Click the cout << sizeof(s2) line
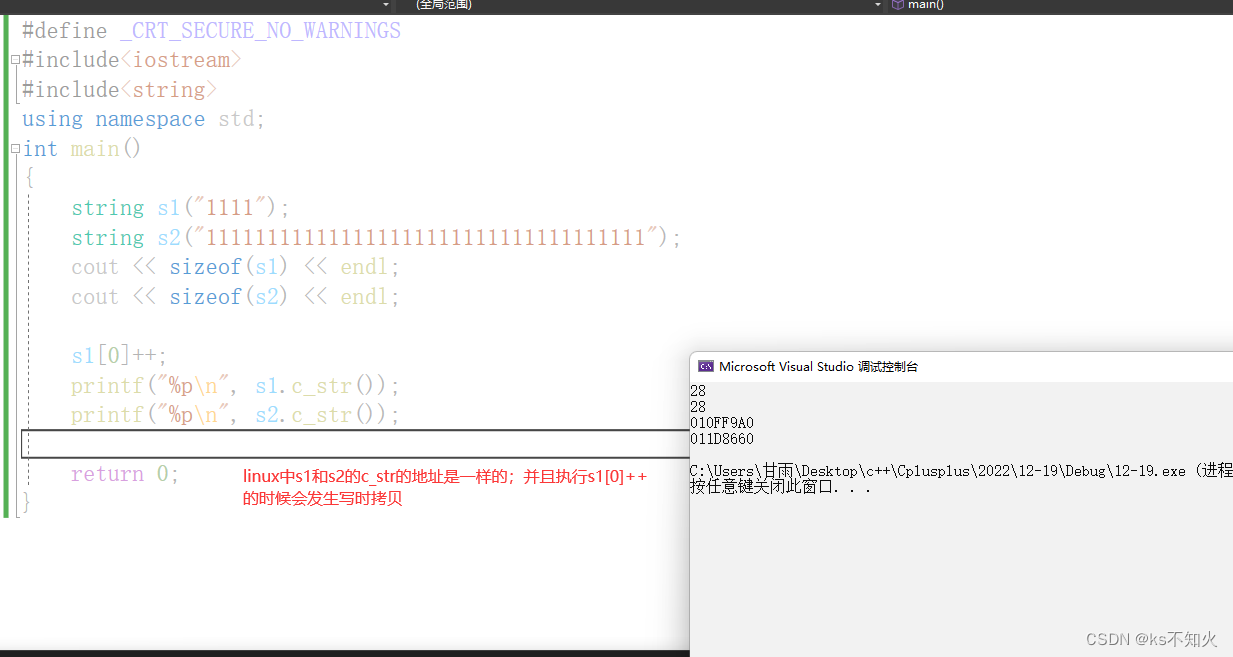Image resolution: width=1233 pixels, height=657 pixels. 235,297
